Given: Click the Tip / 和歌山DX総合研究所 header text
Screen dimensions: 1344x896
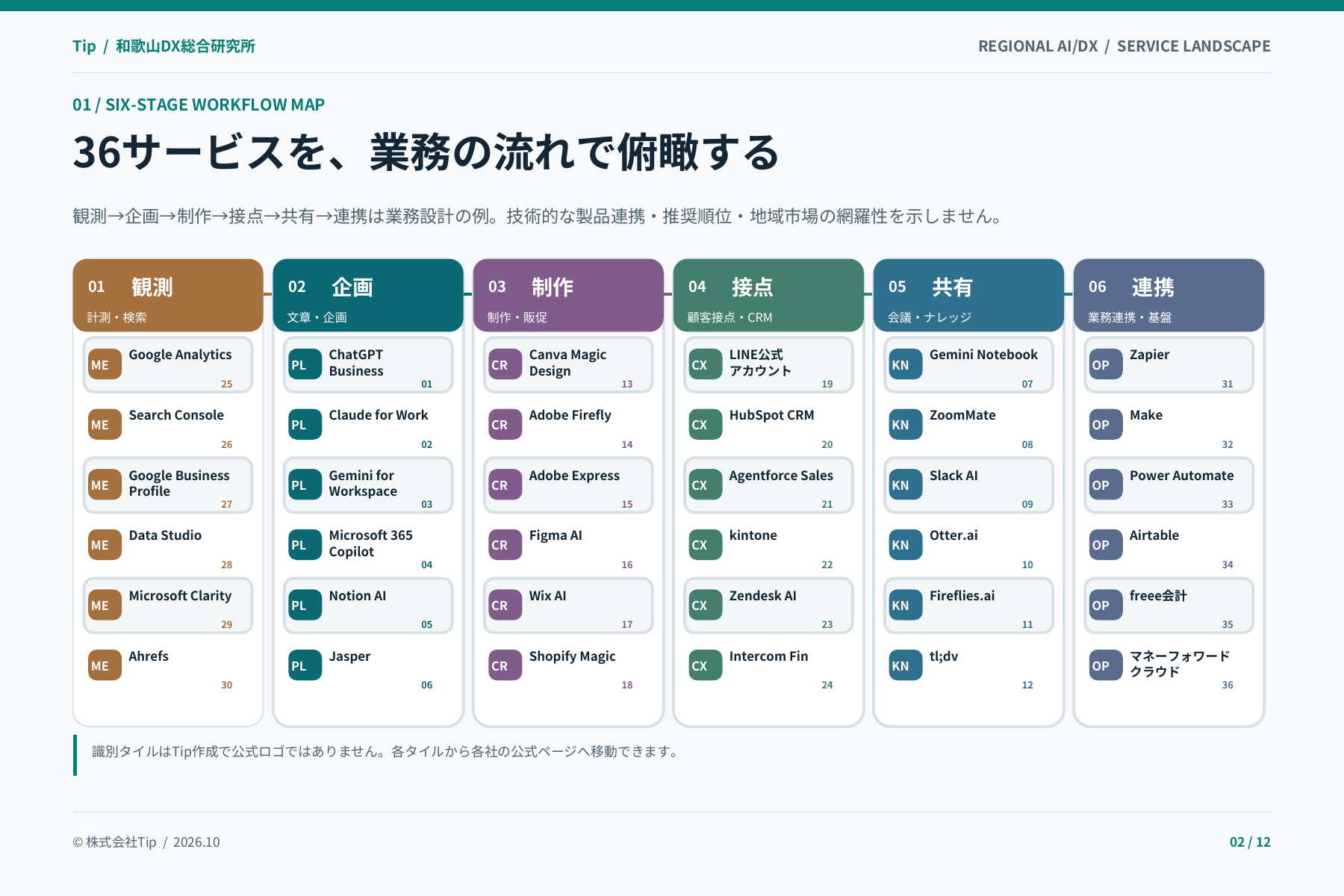Looking at the screenshot, I should click(164, 46).
